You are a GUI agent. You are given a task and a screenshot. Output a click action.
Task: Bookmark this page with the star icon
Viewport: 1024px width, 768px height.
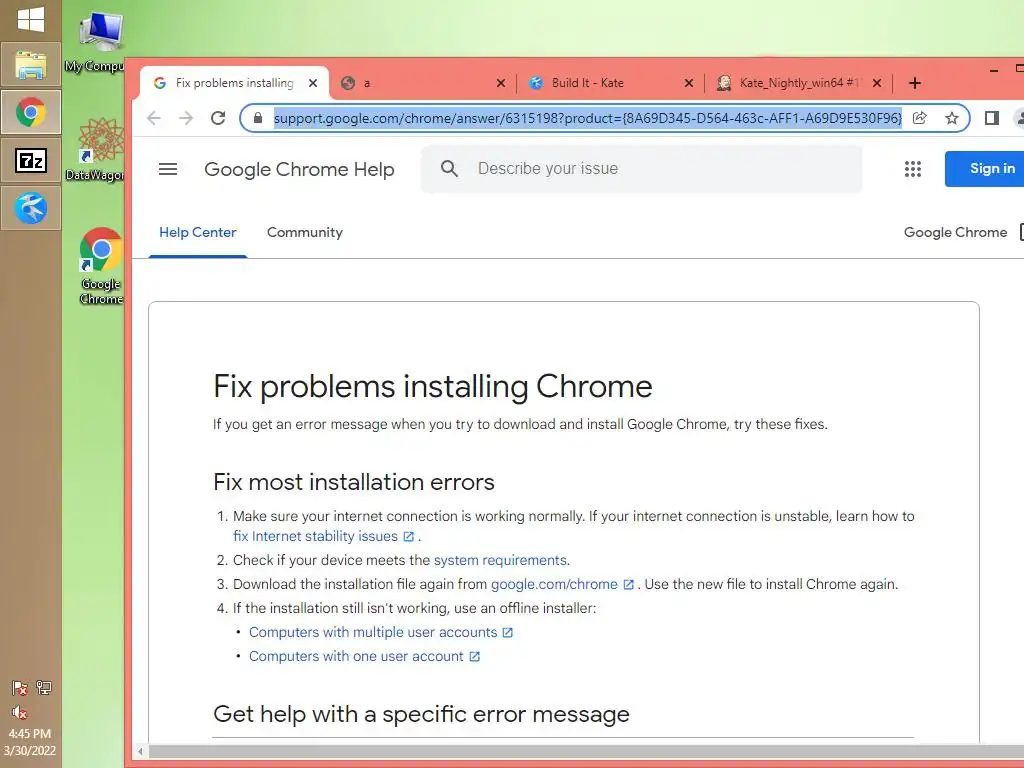point(952,118)
